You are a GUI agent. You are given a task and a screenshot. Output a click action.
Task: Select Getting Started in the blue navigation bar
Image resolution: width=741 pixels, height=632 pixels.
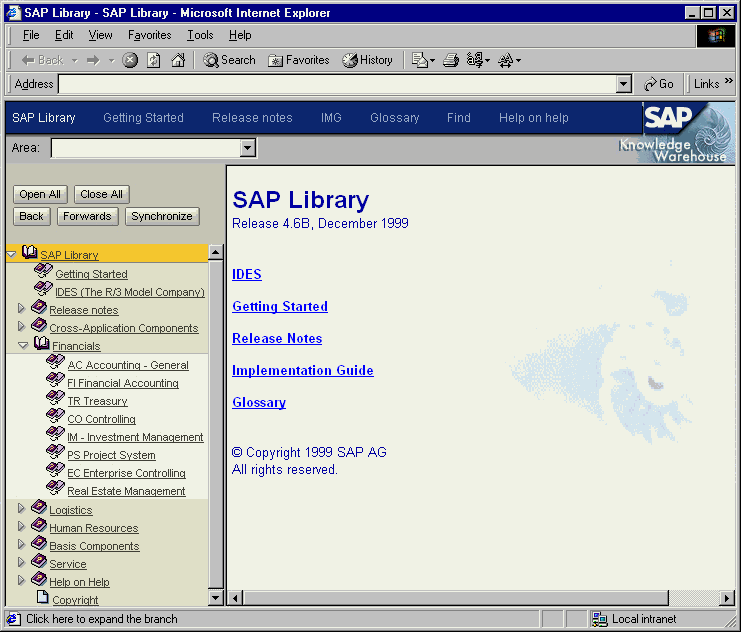point(143,118)
